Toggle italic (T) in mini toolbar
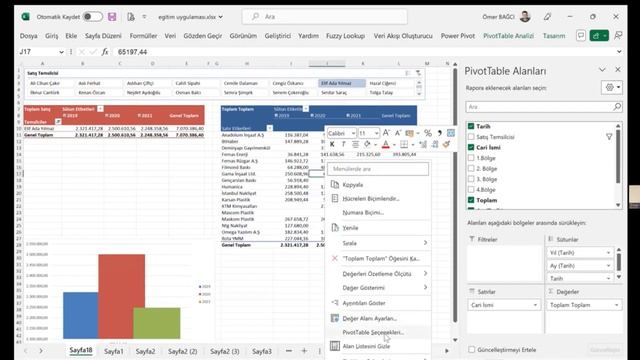The height and width of the screenshot is (360, 640). pyautogui.click(x=343, y=144)
